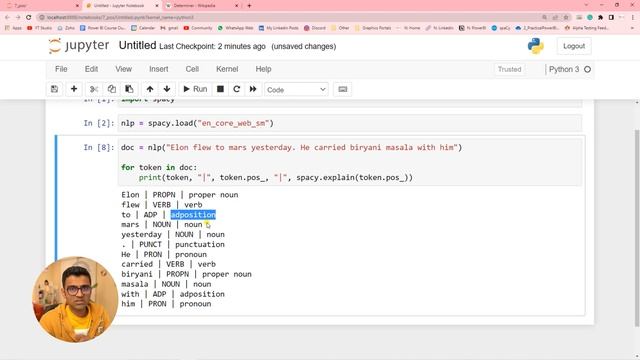Open the Apps bookmark shortcut
This screenshot has height=360, width=640.
coord(13,28)
